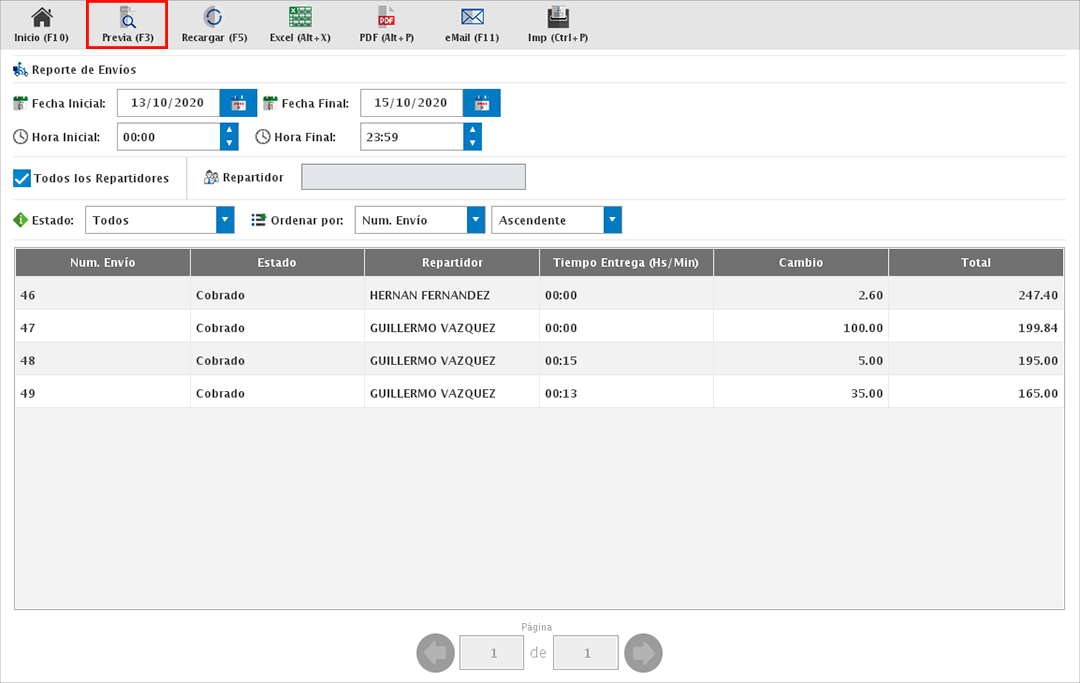Open calendar picker for Fecha Inicial
The width and height of the screenshot is (1080, 683).
[x=238, y=103]
